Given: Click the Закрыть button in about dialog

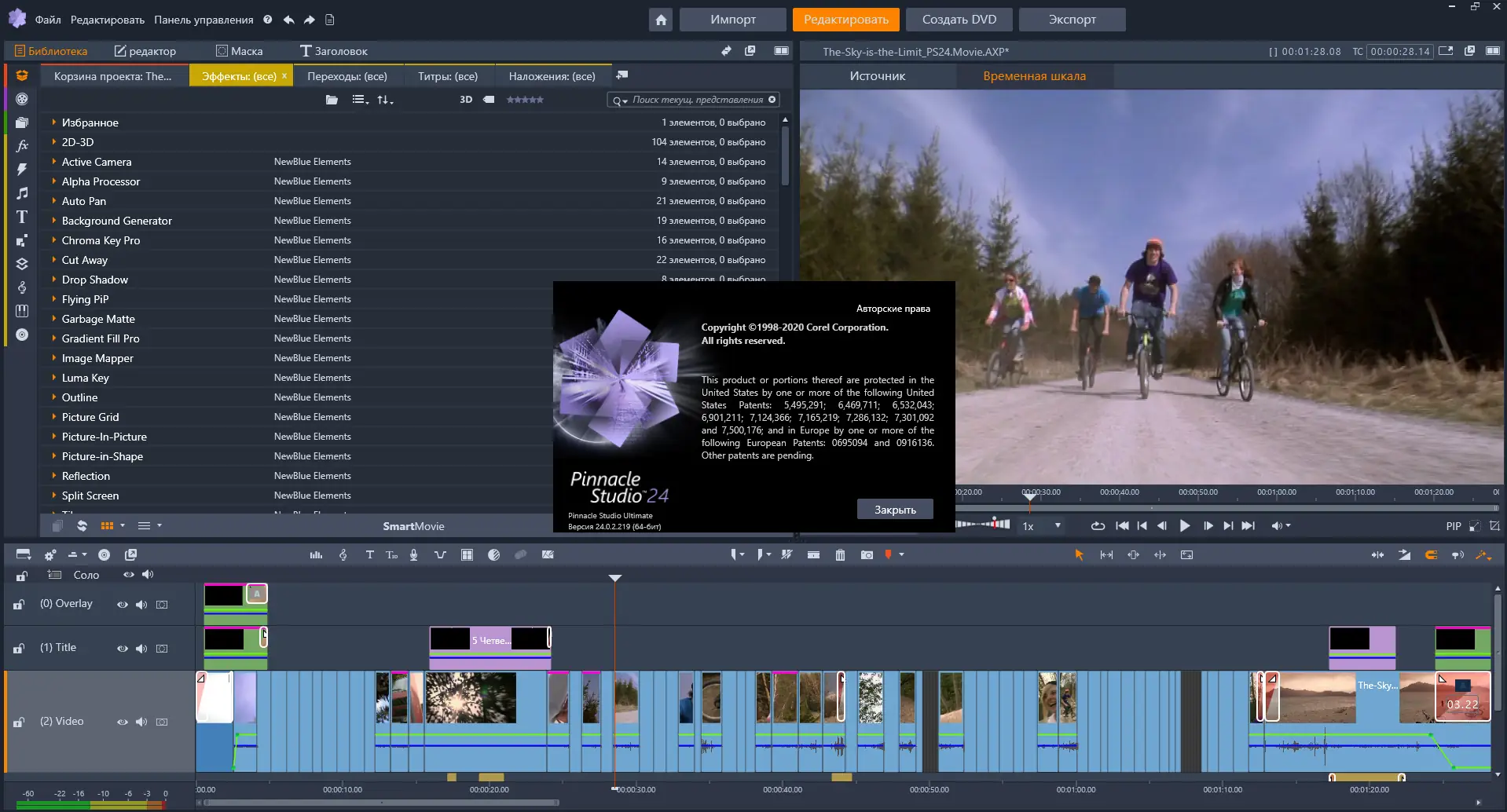Looking at the screenshot, I should [x=895, y=510].
